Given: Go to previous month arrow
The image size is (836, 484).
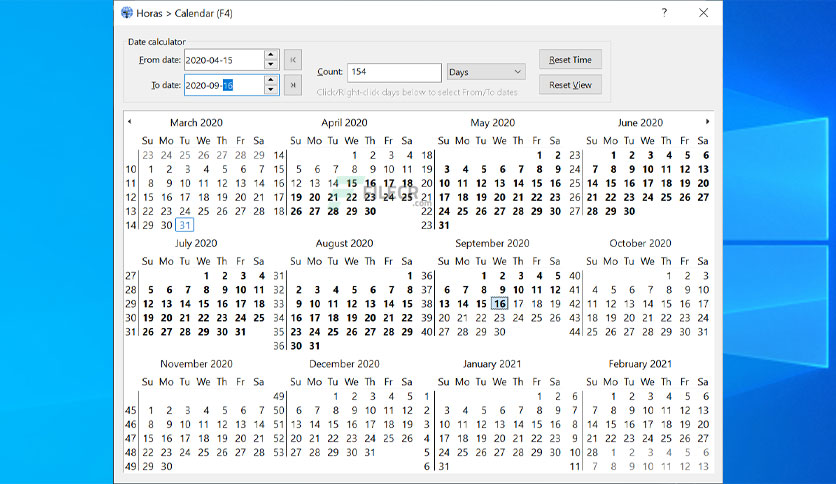Looking at the screenshot, I should tap(130, 122).
